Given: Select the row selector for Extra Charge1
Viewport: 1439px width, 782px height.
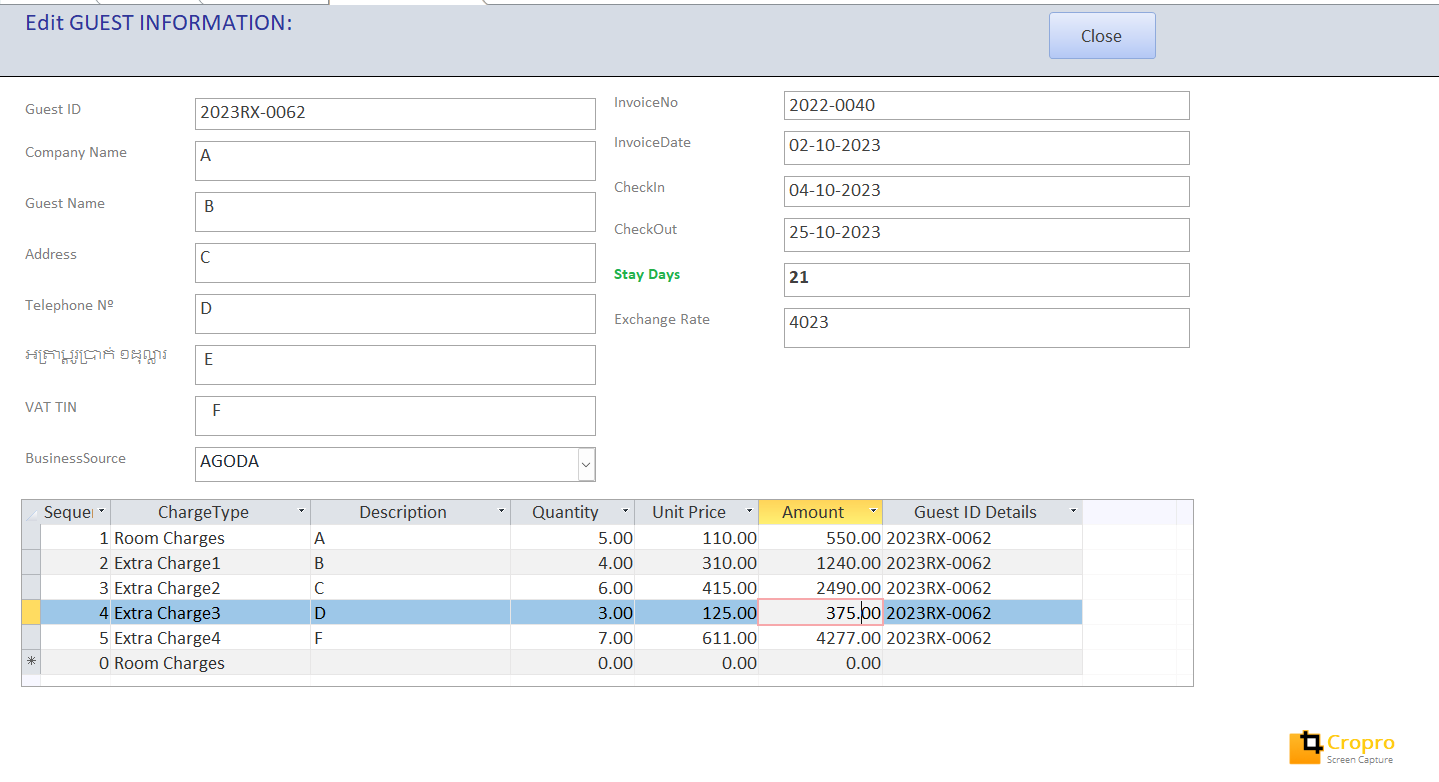Looking at the screenshot, I should click(x=31, y=563).
